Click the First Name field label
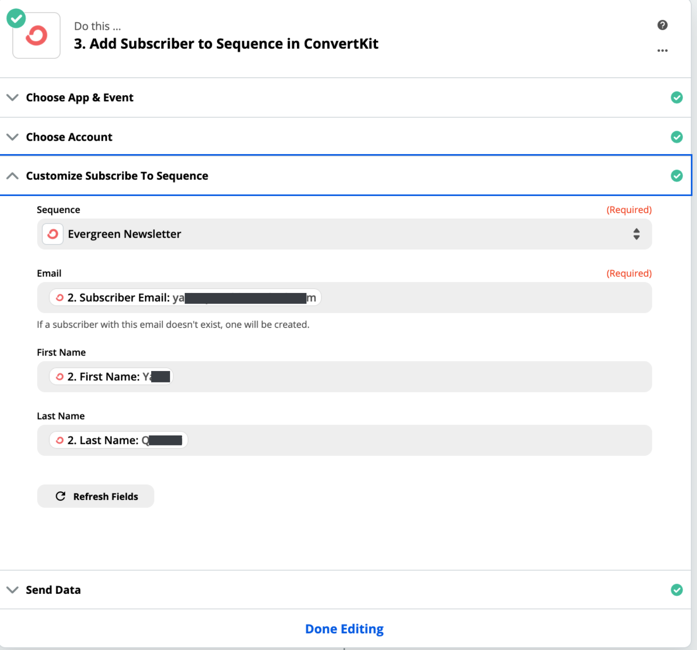Screen dimensions: 697x650 [x=61, y=353]
